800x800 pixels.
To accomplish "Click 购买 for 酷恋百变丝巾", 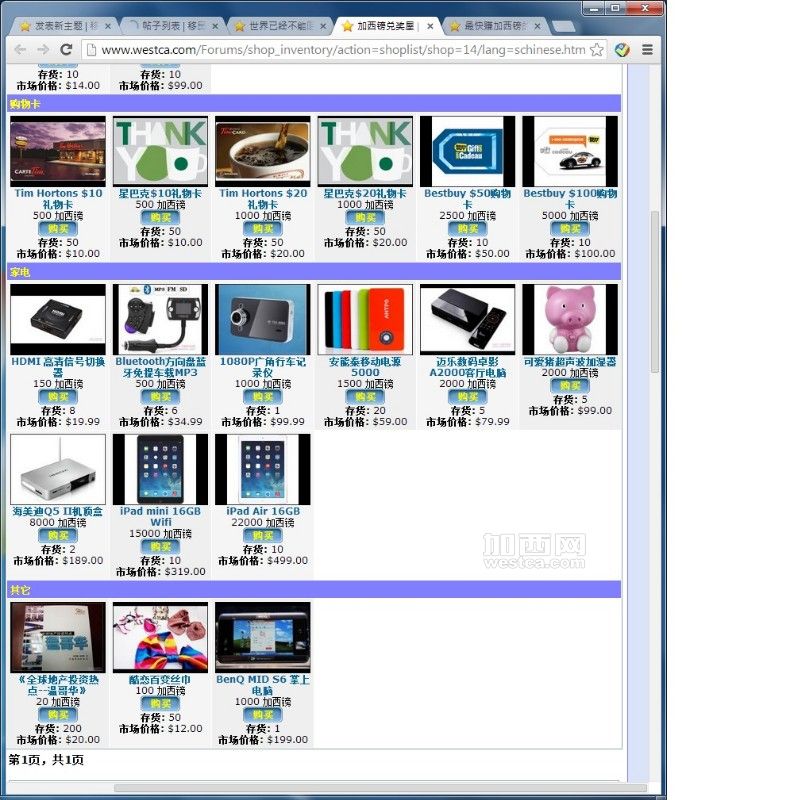I will tap(161, 704).
